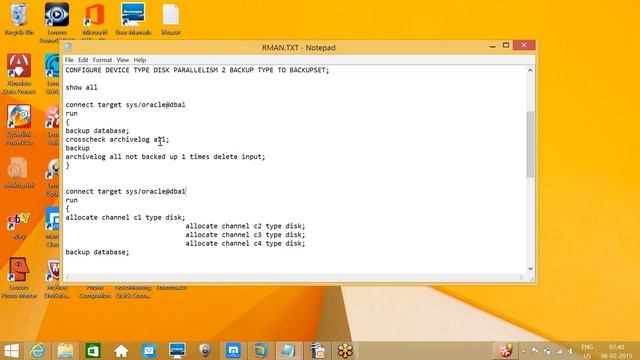640x360 pixels.
Task: Switch to the active Notepad taskbar button
Action: point(288,351)
